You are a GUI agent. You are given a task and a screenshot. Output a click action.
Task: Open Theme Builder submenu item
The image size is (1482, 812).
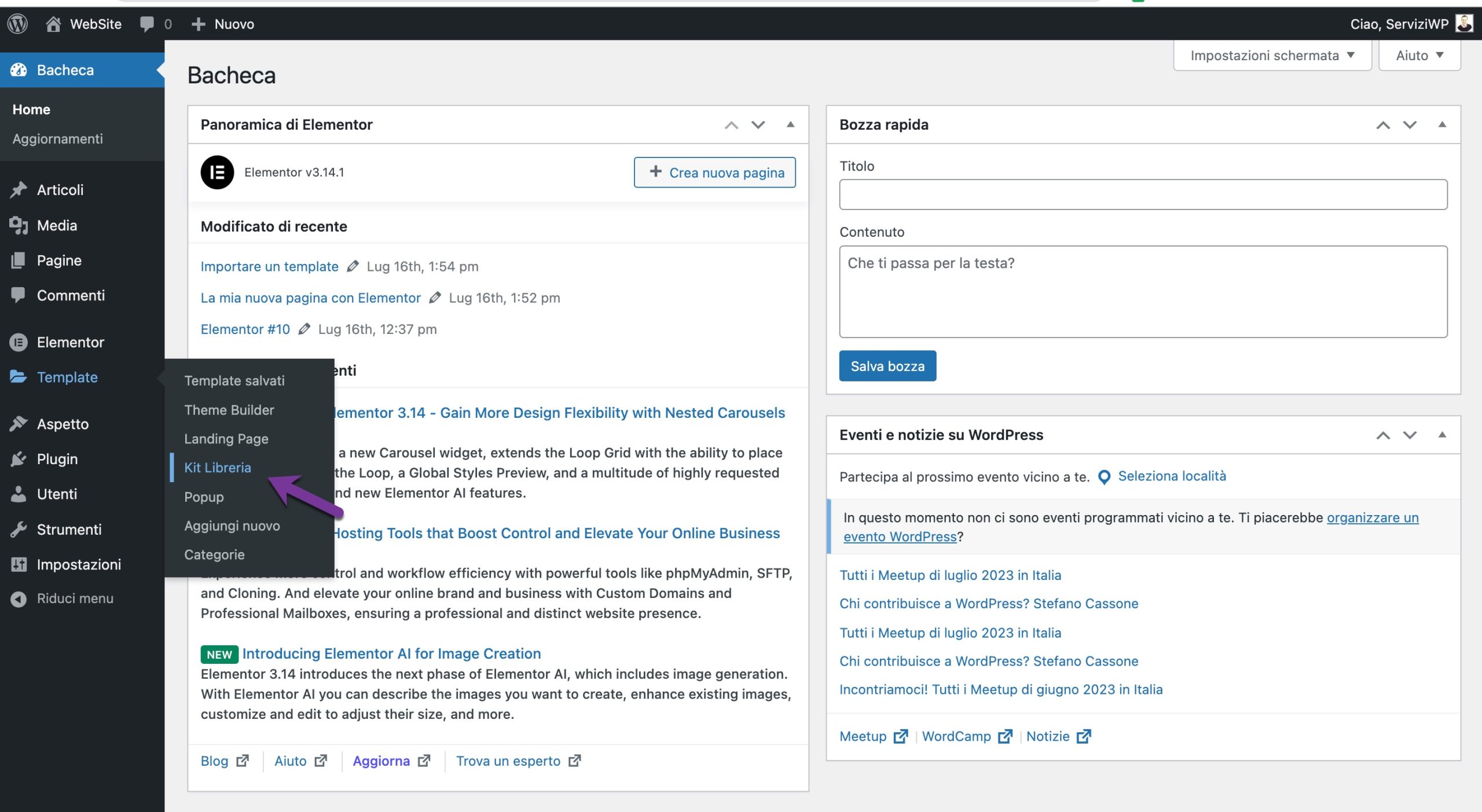(x=229, y=410)
